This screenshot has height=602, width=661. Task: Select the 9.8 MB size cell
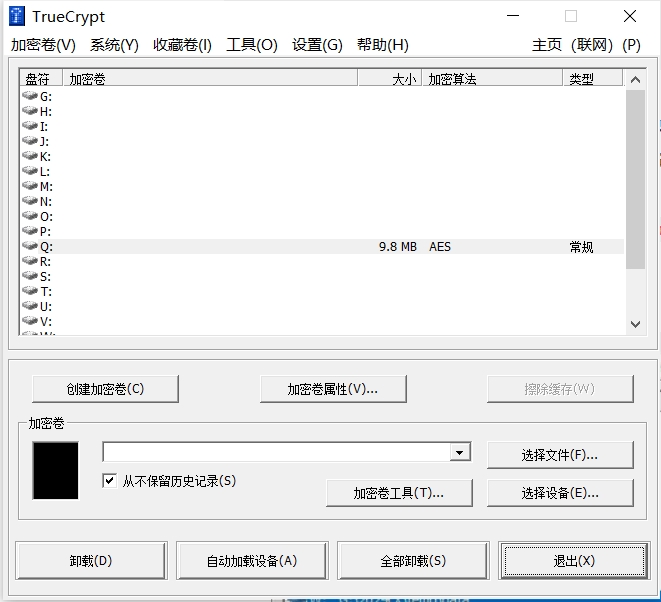coord(398,247)
